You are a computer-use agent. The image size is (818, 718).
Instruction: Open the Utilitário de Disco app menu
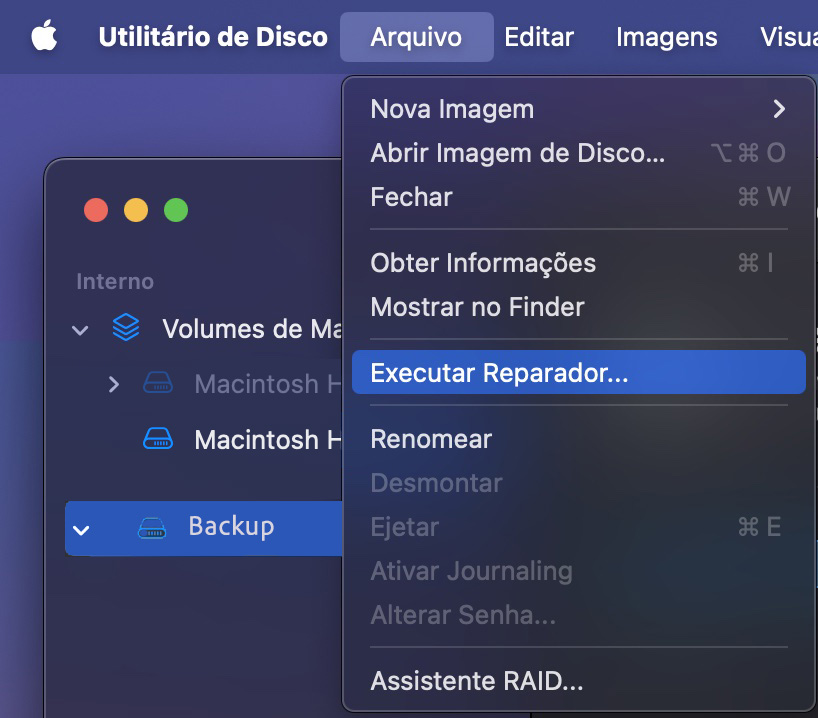coord(212,36)
